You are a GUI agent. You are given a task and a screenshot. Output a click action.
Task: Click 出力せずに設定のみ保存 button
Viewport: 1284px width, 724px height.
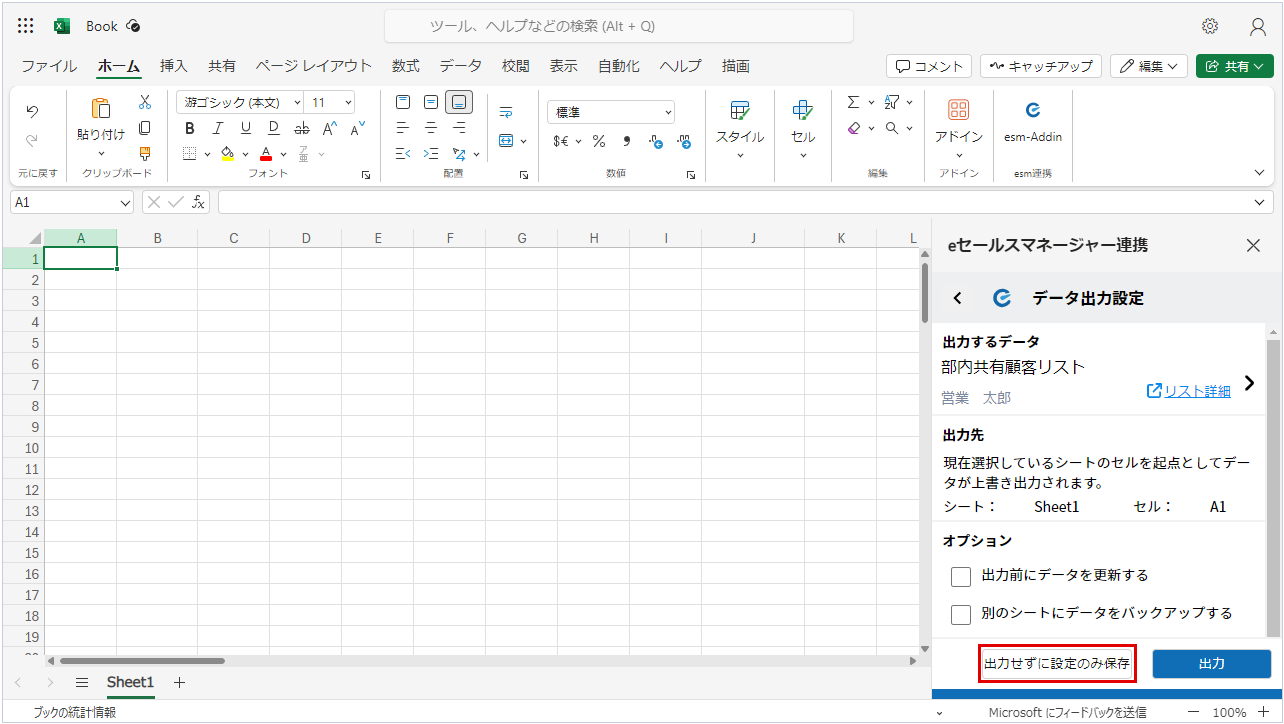point(1057,664)
